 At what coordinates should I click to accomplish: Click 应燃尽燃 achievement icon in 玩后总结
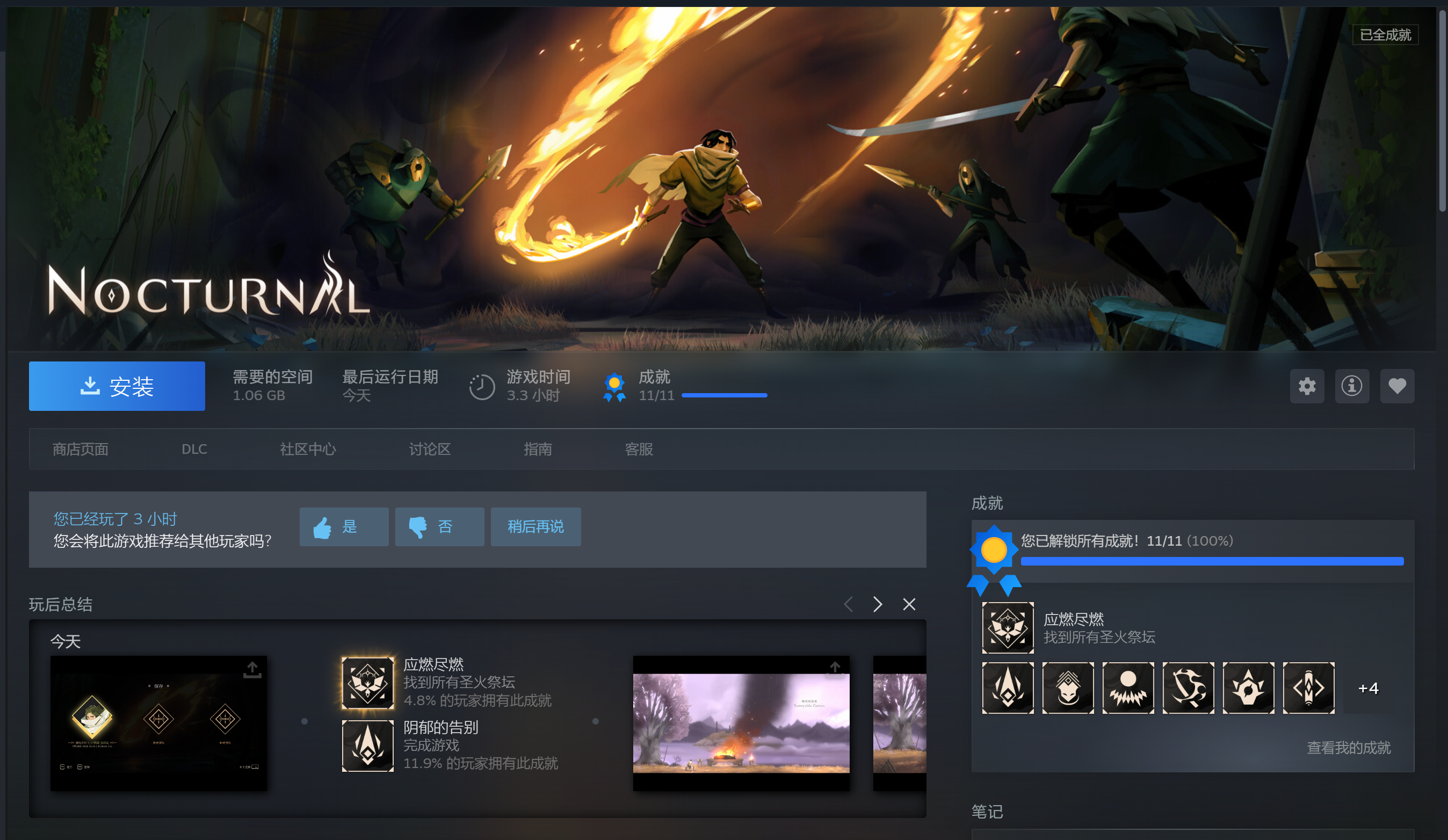[x=368, y=683]
